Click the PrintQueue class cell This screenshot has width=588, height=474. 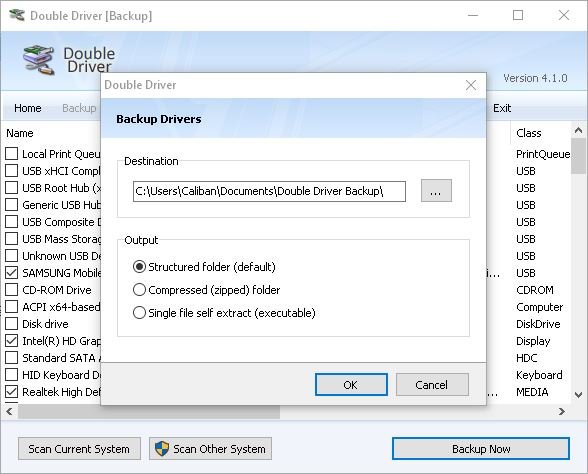[x=543, y=154]
